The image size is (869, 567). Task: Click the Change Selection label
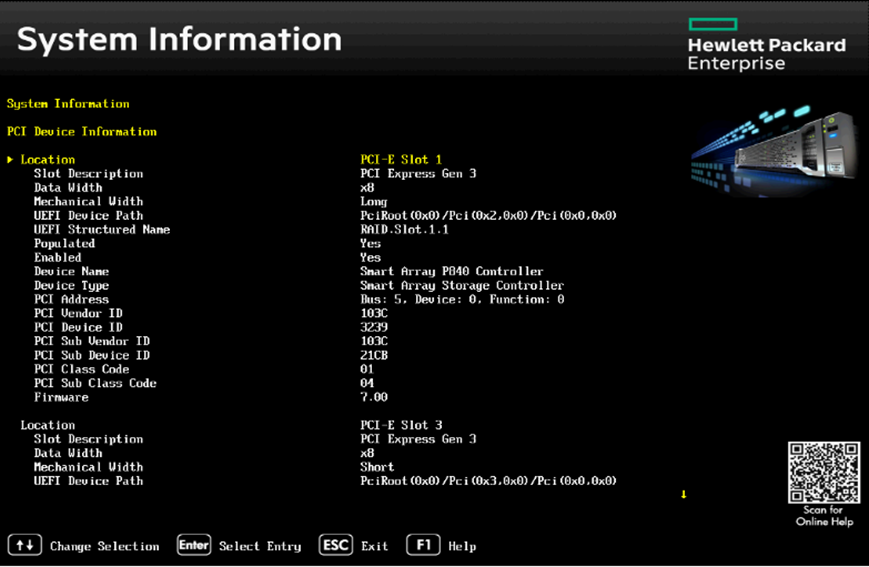click(105, 546)
